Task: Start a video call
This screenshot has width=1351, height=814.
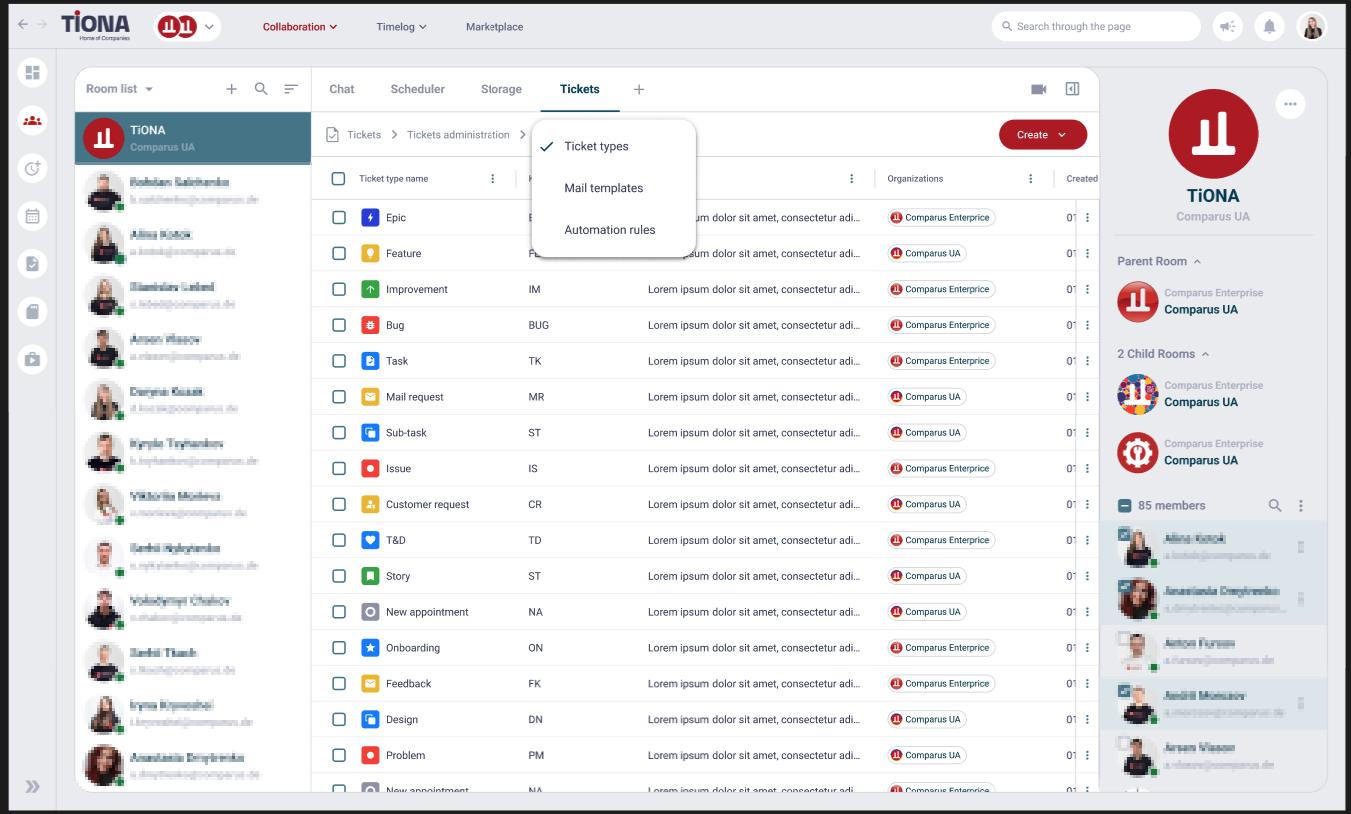Action: [1039, 89]
